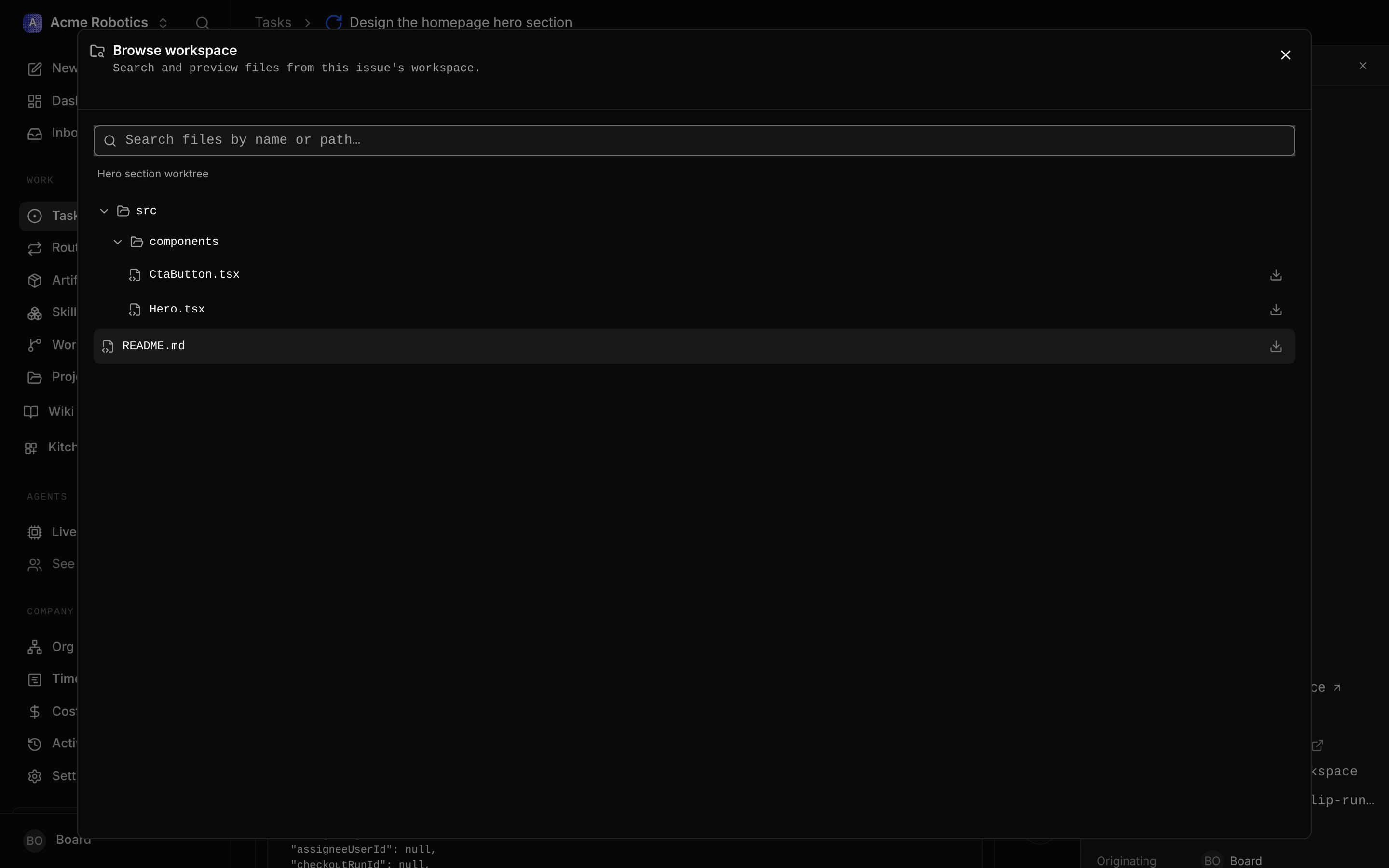This screenshot has height=868, width=1389.
Task: Download the Hero.tsx file
Action: point(1275,310)
